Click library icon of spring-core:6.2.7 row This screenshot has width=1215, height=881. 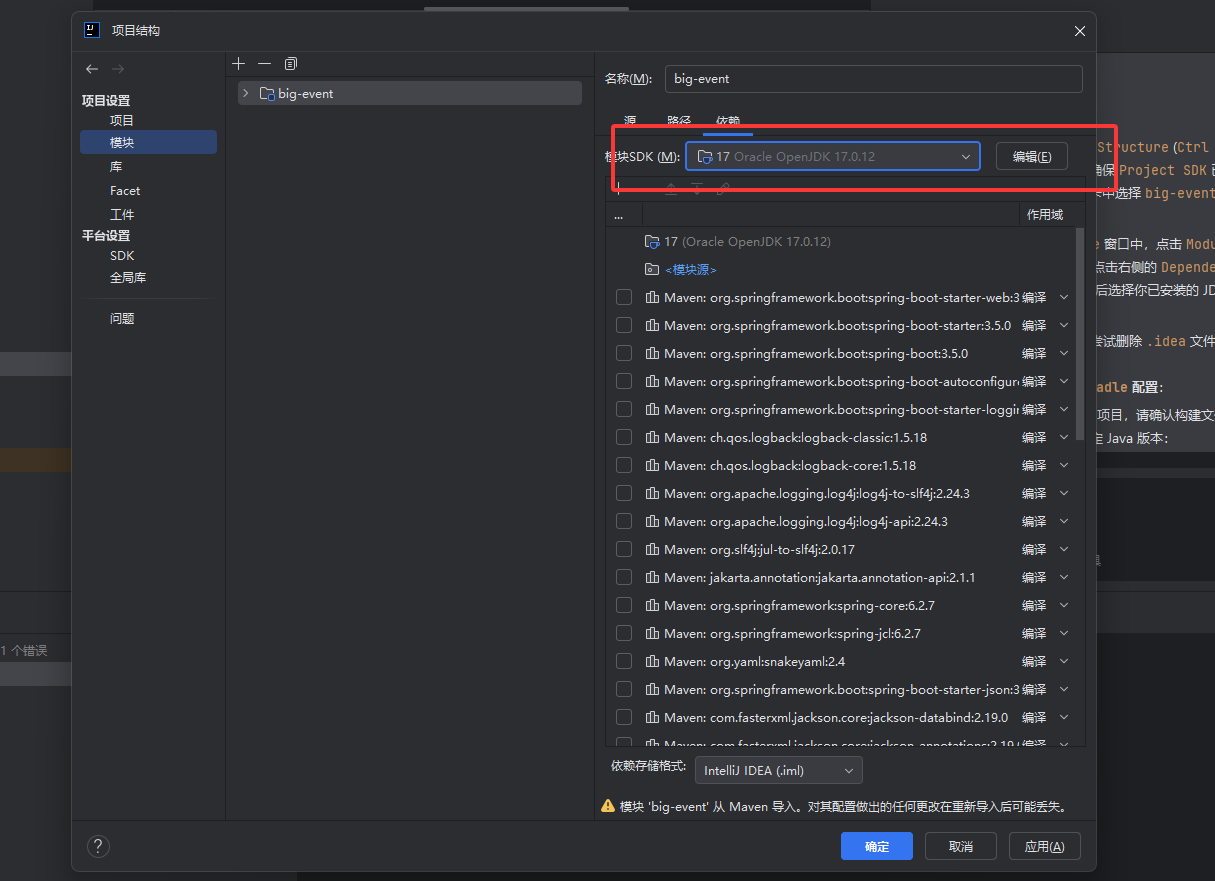click(x=652, y=605)
